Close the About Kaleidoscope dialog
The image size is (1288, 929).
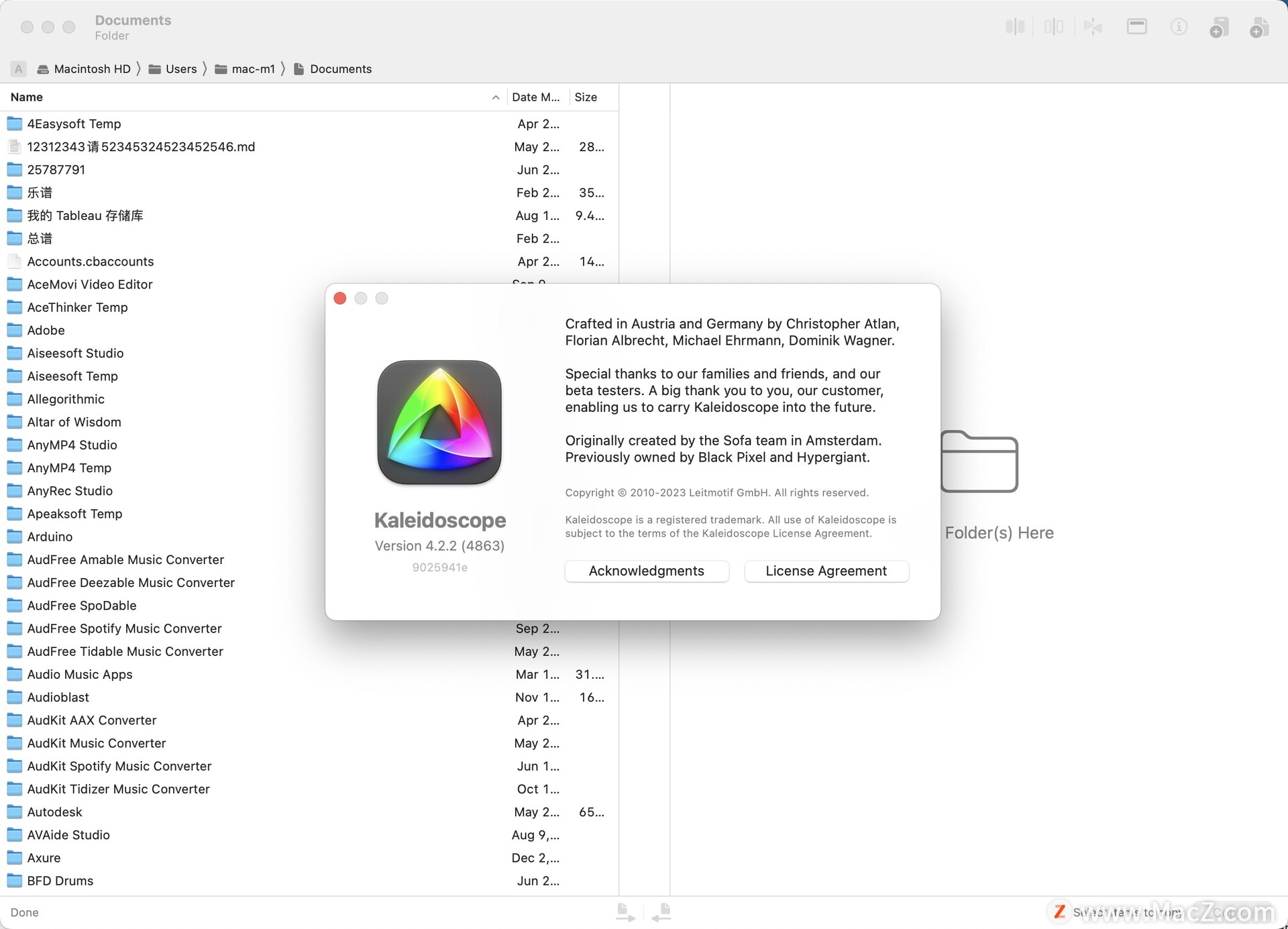340,298
